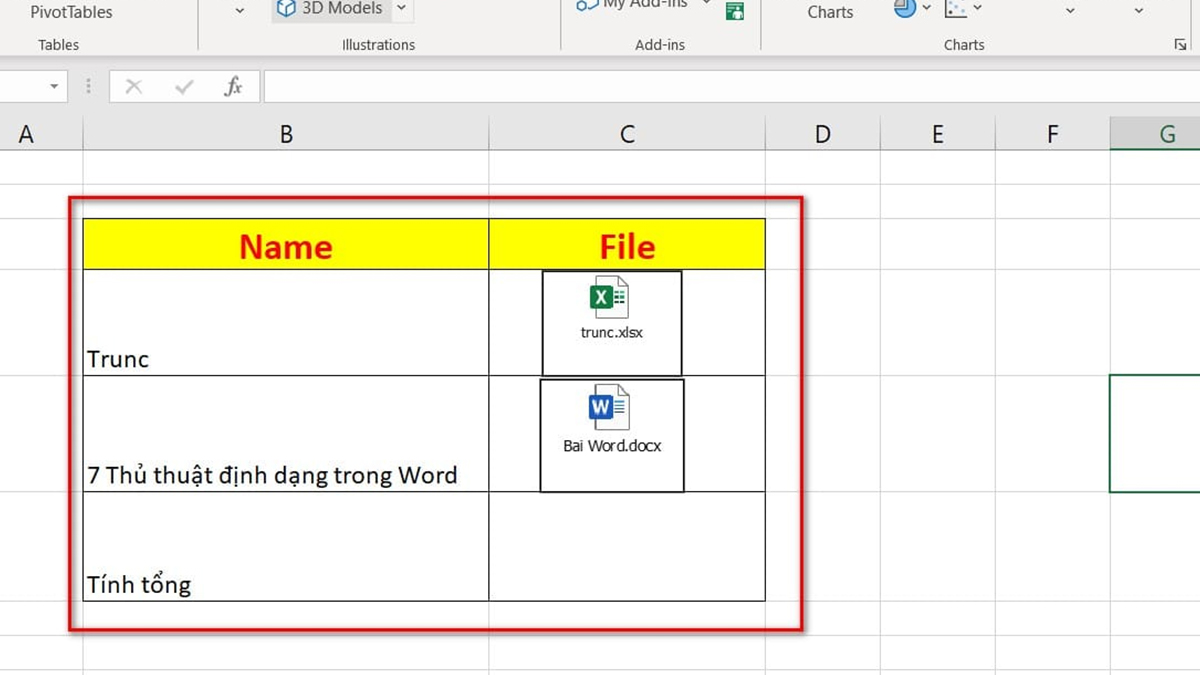
Task: Click the Cancel X in the formula bar
Action: tap(133, 86)
